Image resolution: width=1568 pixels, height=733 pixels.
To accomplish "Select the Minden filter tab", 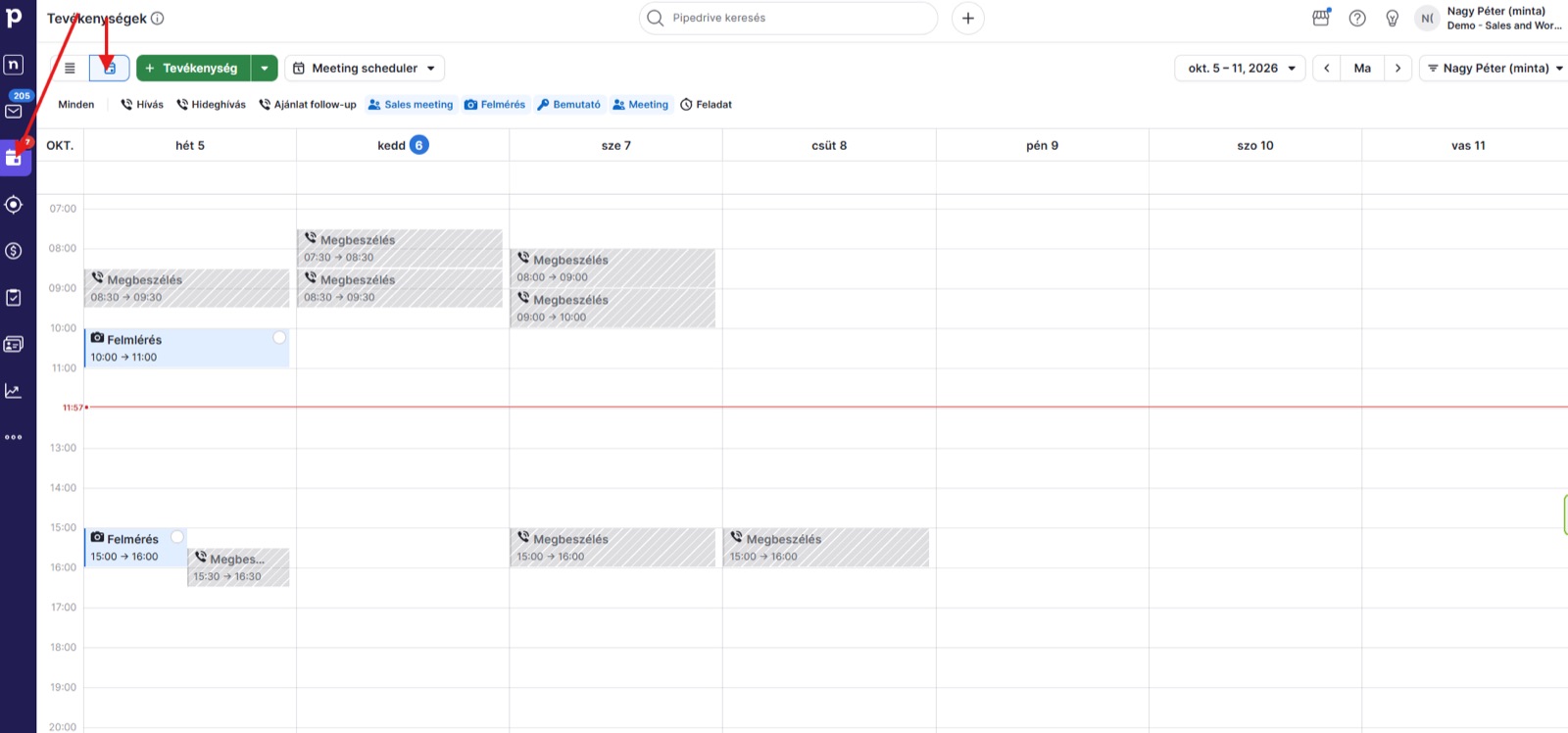I will (x=76, y=104).
